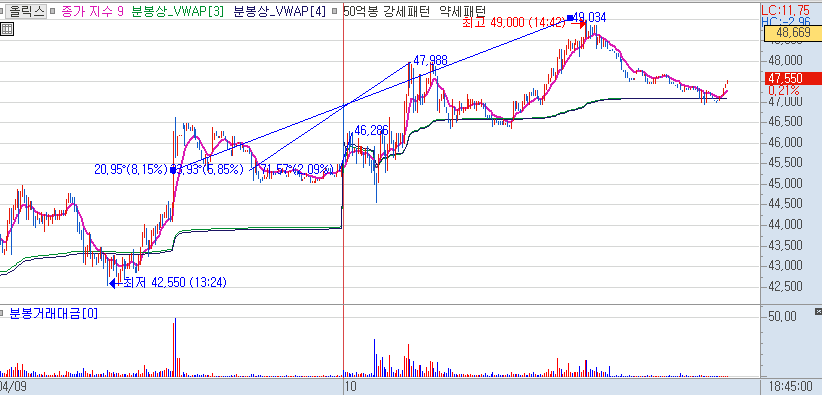Click the 20,95°(8,15%) trendline angle label
822x395 pixels.
131,169
